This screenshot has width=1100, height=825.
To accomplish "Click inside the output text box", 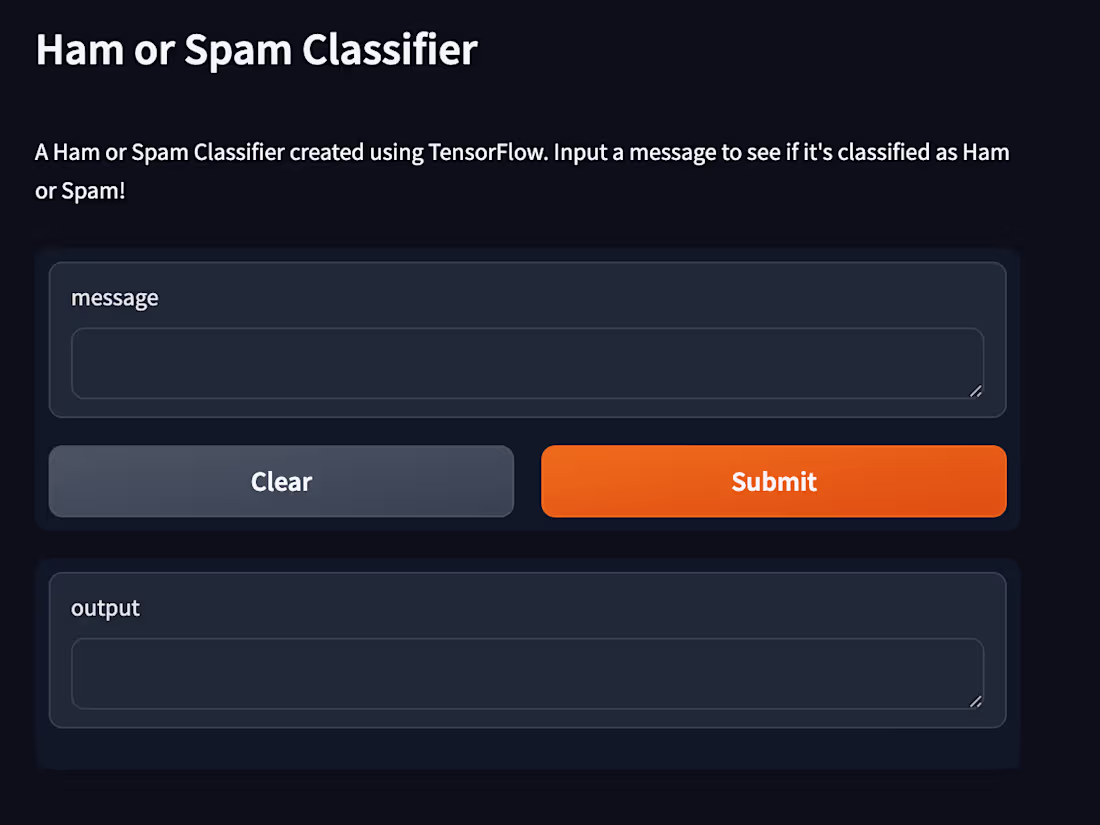I will click(x=527, y=673).
